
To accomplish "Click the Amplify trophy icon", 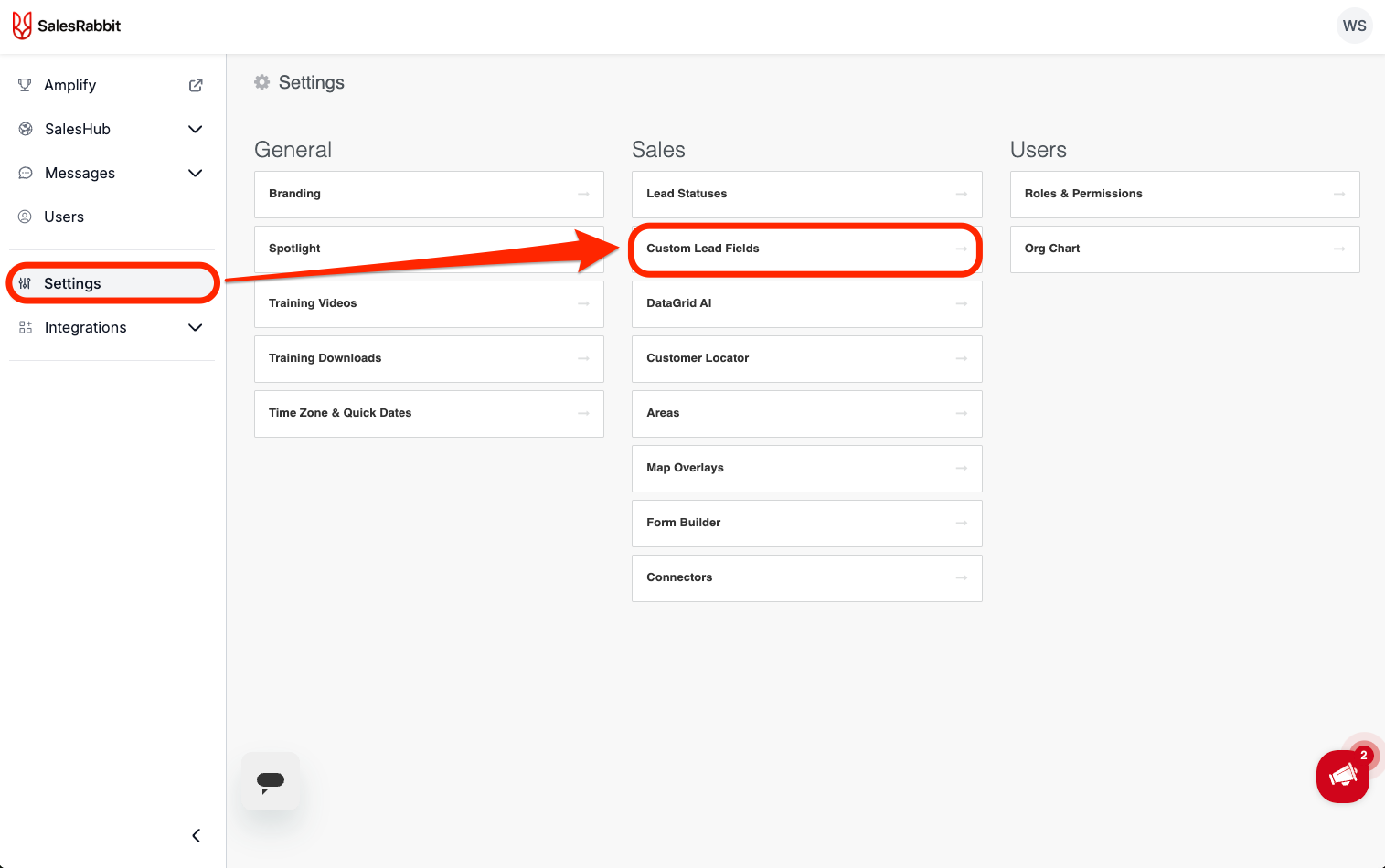I will [x=25, y=85].
